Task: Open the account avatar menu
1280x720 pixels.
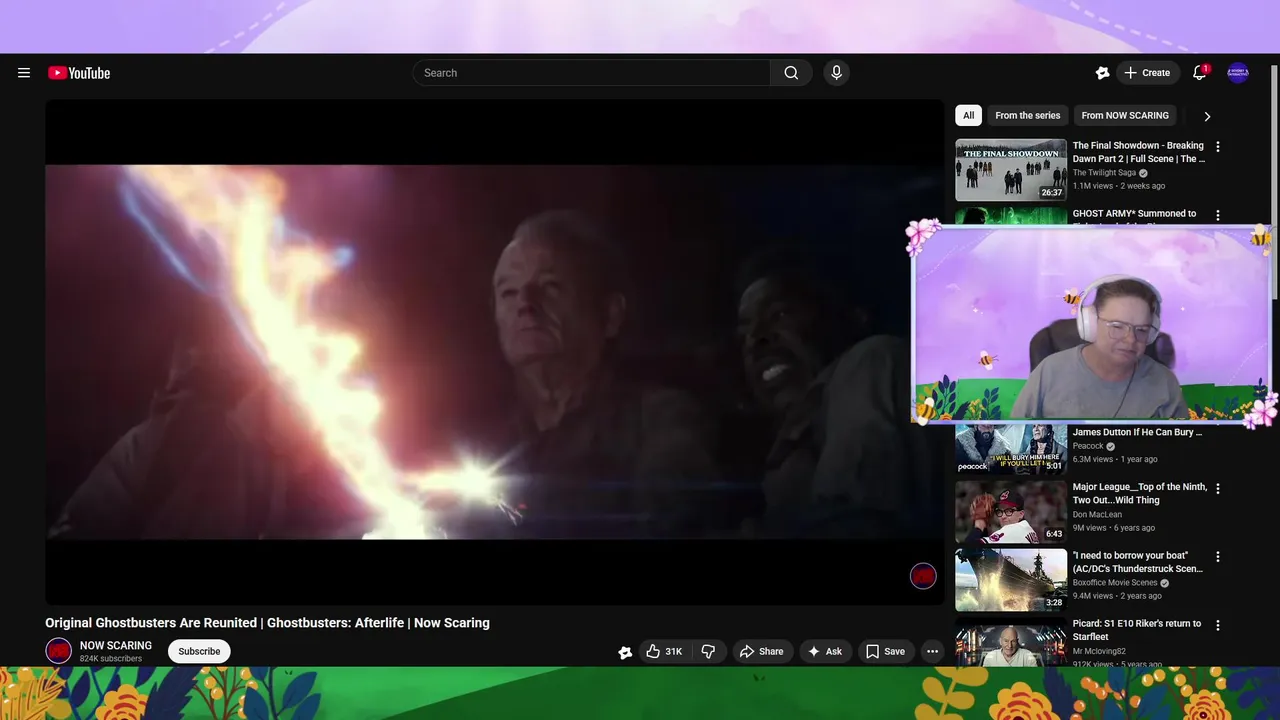Action: tap(1238, 73)
